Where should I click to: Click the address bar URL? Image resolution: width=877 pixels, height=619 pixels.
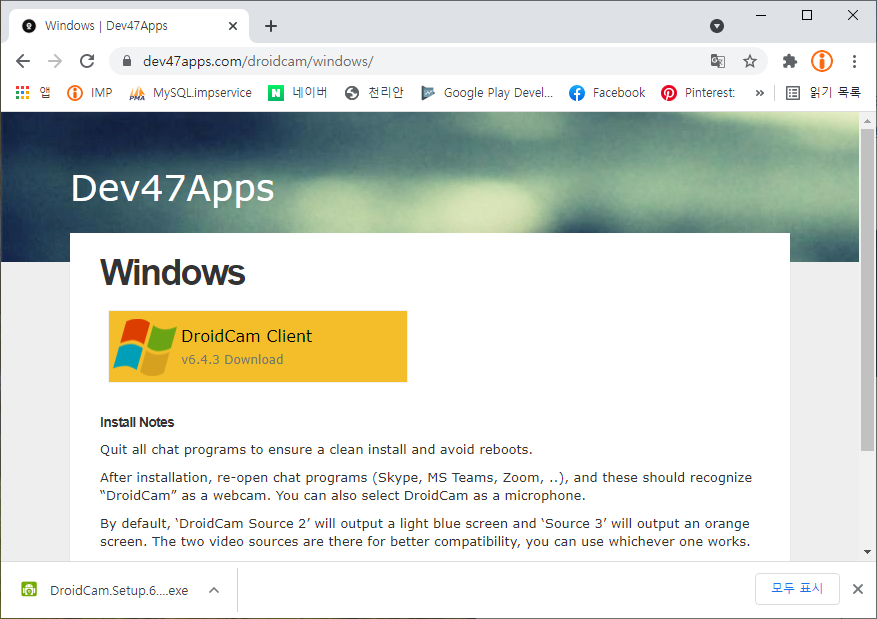[258, 61]
